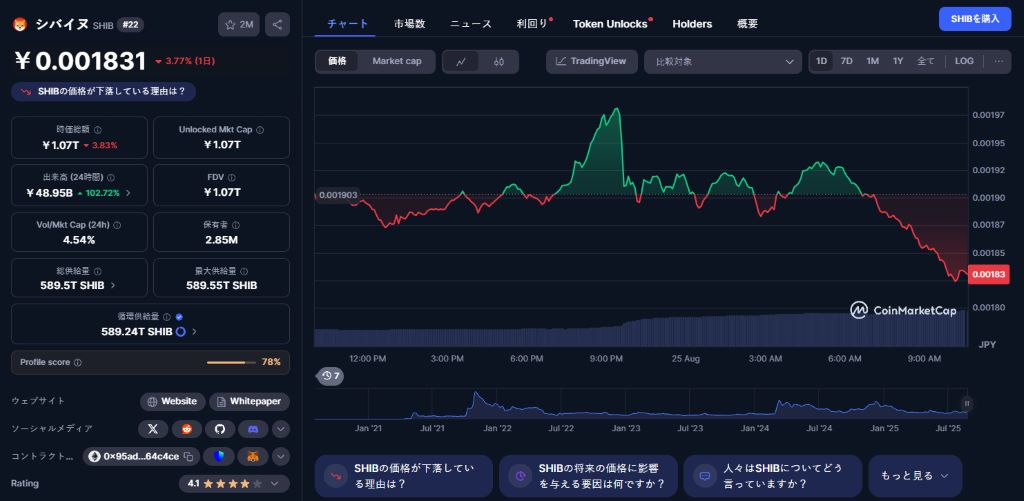
Task: Select the 価格 chart mode
Action: pos(338,61)
